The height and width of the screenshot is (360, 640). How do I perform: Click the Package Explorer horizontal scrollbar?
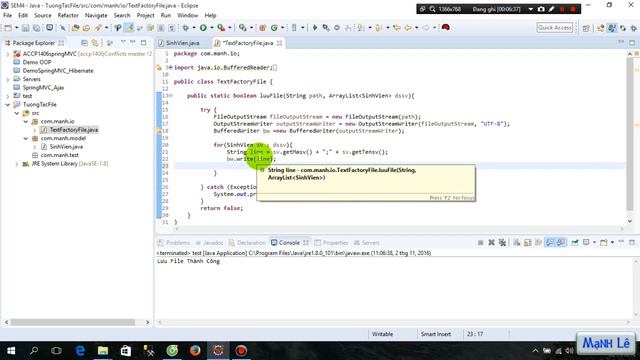coord(73,322)
